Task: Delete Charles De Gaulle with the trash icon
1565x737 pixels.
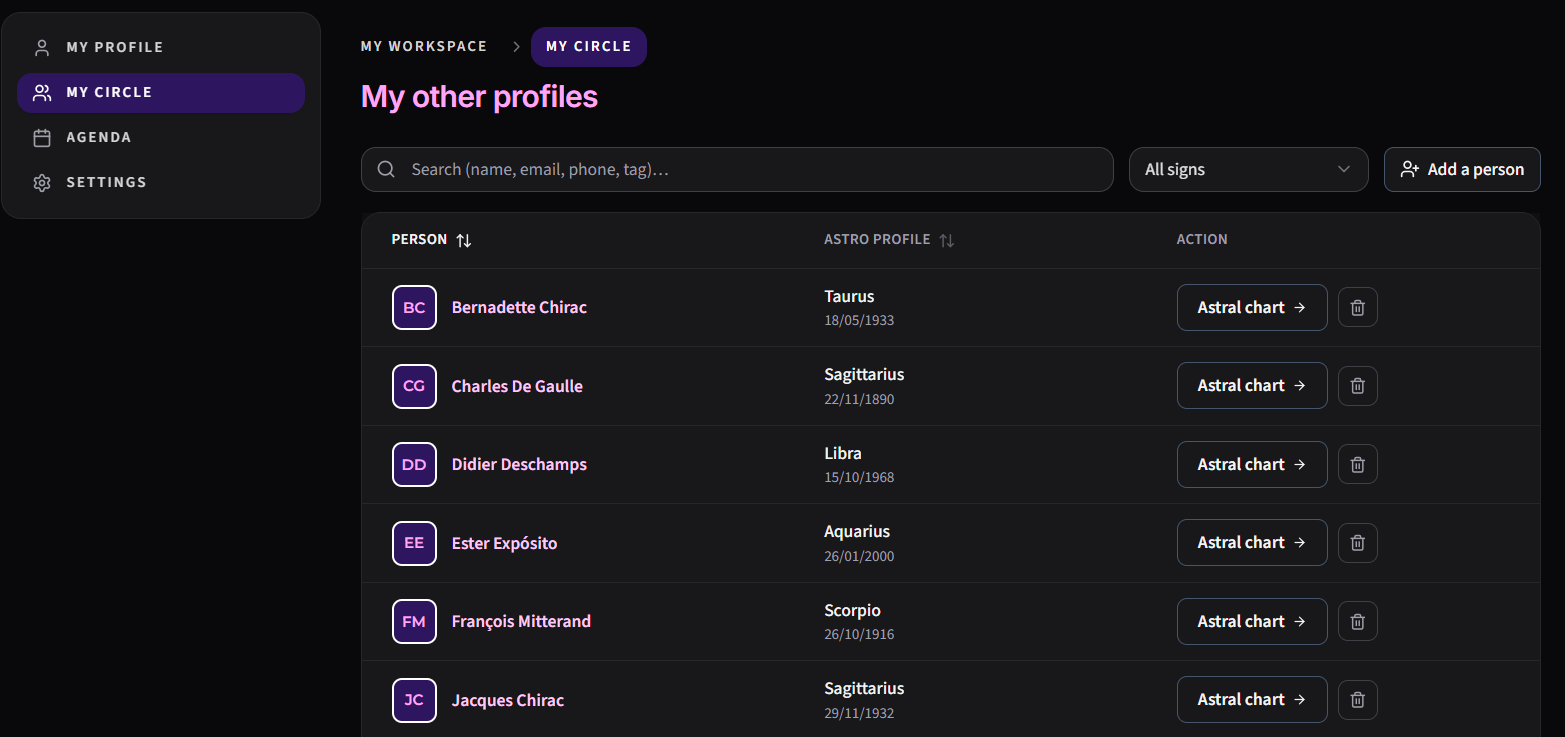Action: [x=1357, y=386]
